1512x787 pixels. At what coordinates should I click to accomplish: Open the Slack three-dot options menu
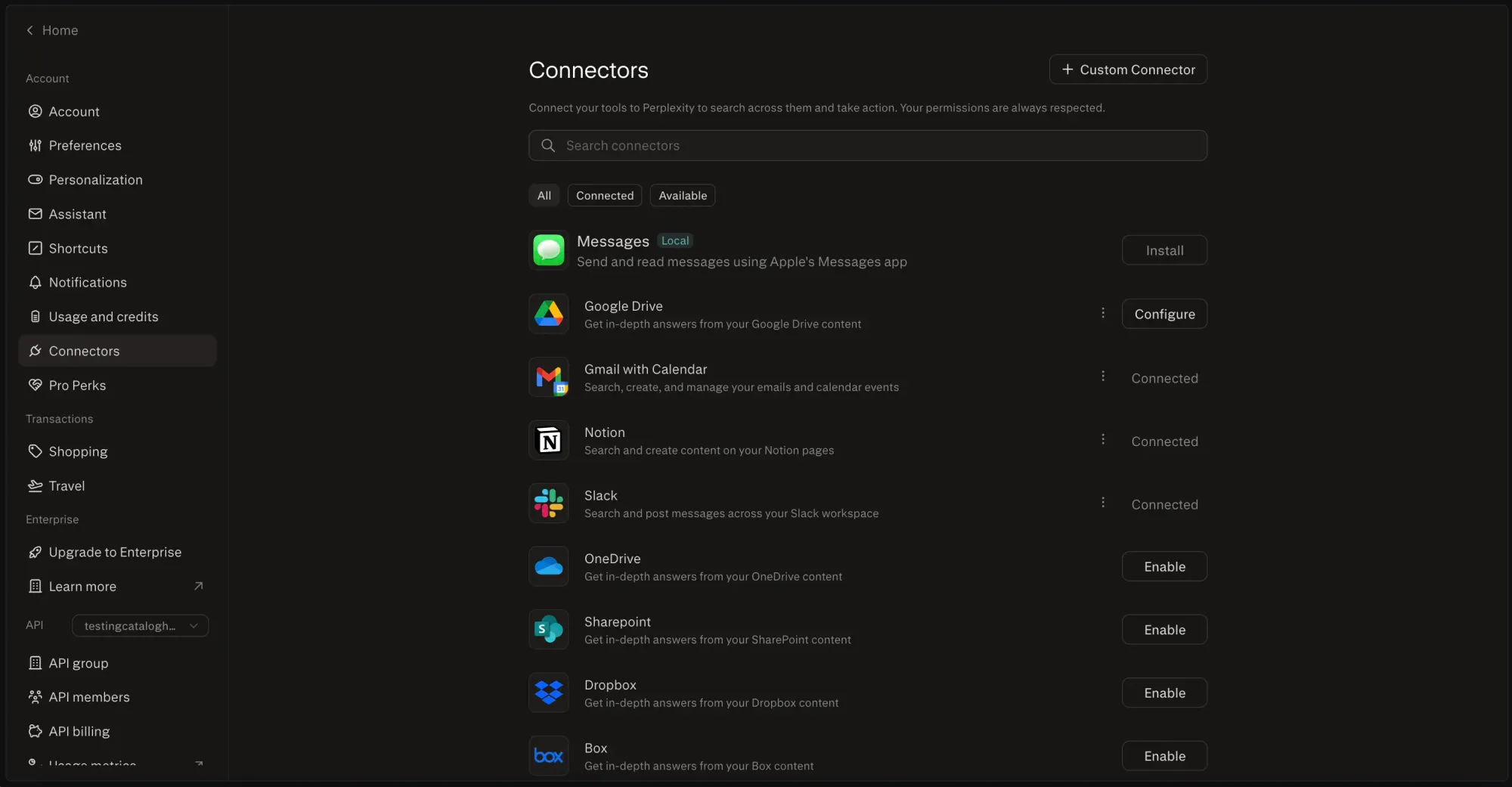(x=1103, y=503)
